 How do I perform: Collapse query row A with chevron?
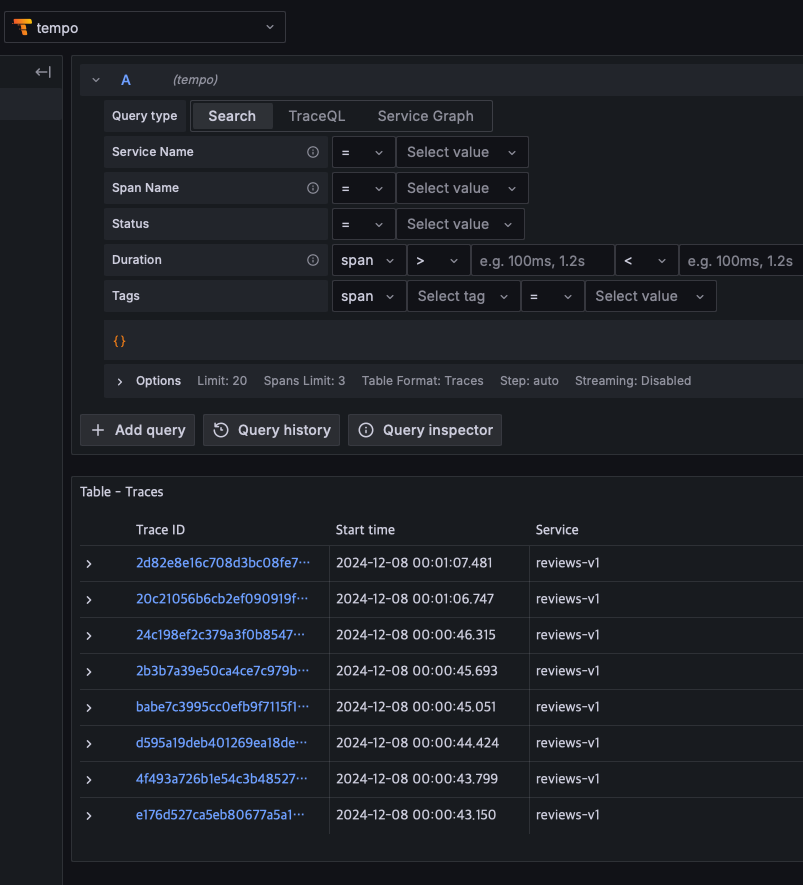point(96,80)
